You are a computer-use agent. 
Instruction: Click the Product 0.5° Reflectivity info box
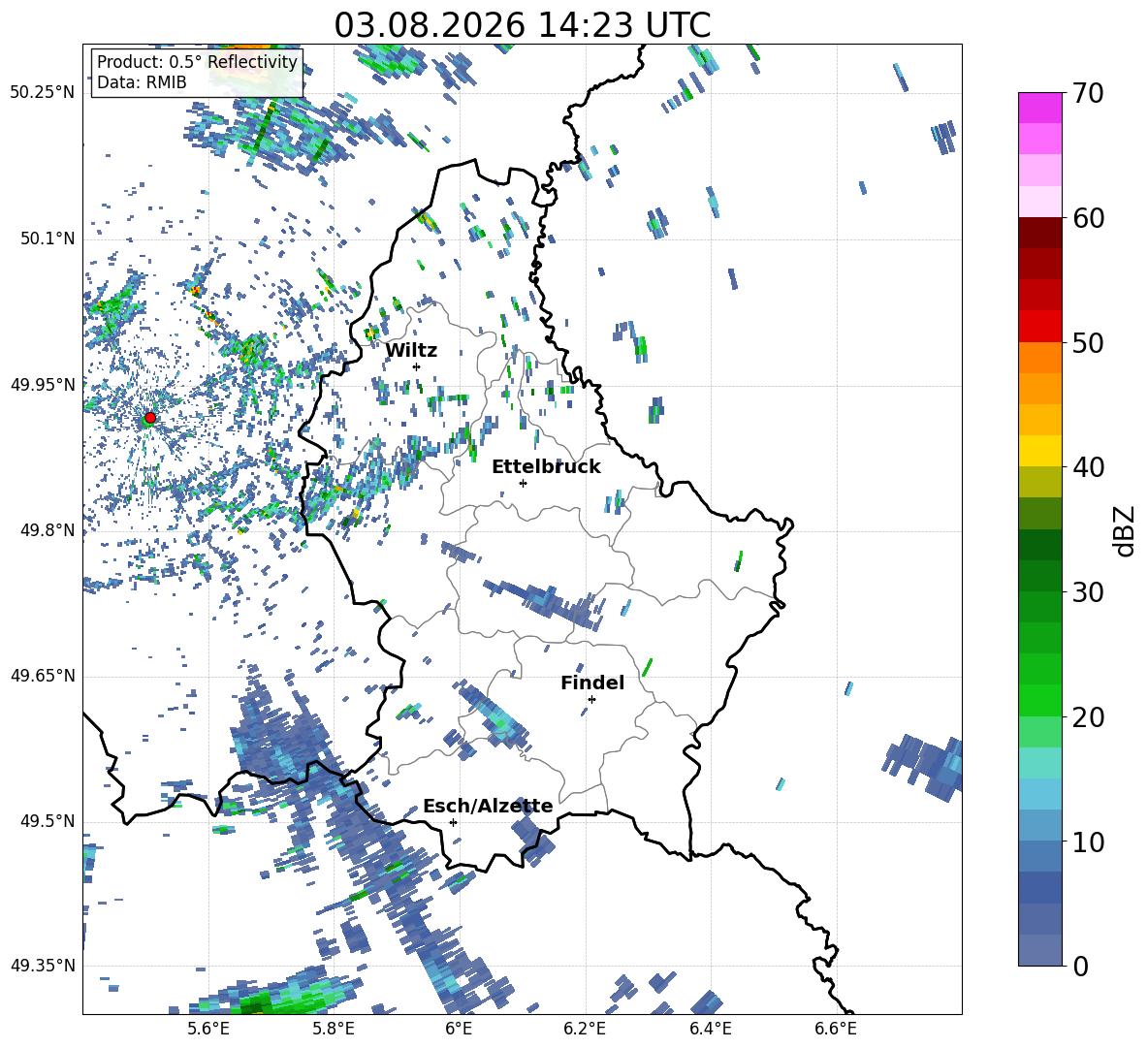tap(197, 72)
